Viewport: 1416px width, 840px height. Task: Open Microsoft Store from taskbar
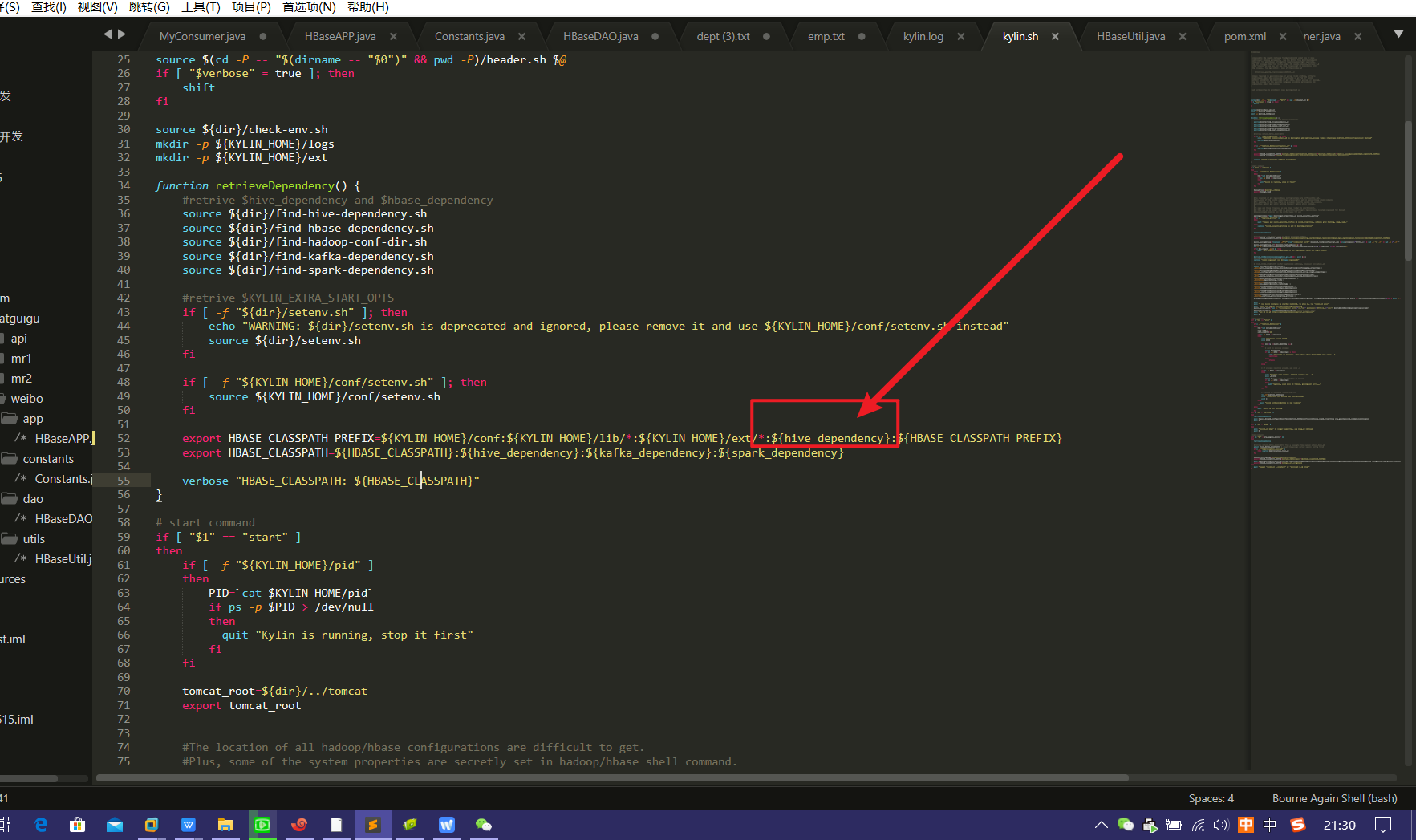coord(77,825)
